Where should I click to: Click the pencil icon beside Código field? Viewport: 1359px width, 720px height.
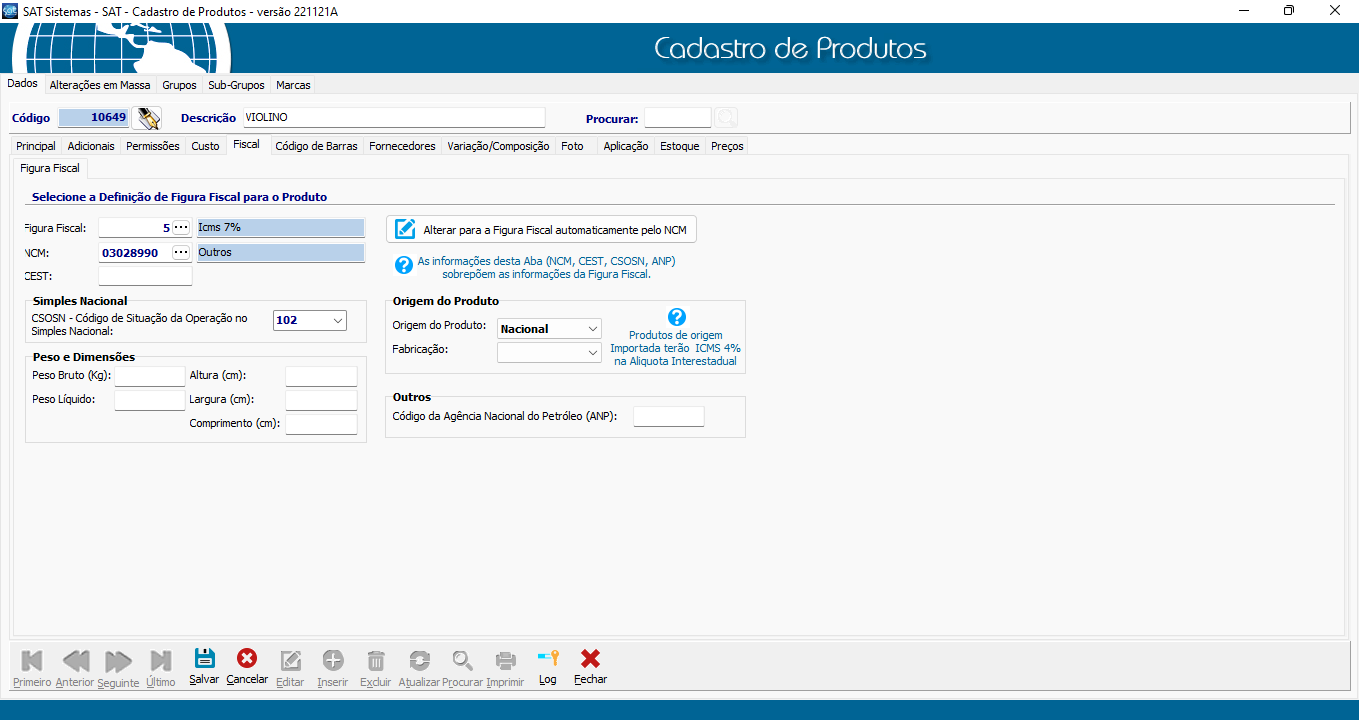(148, 118)
